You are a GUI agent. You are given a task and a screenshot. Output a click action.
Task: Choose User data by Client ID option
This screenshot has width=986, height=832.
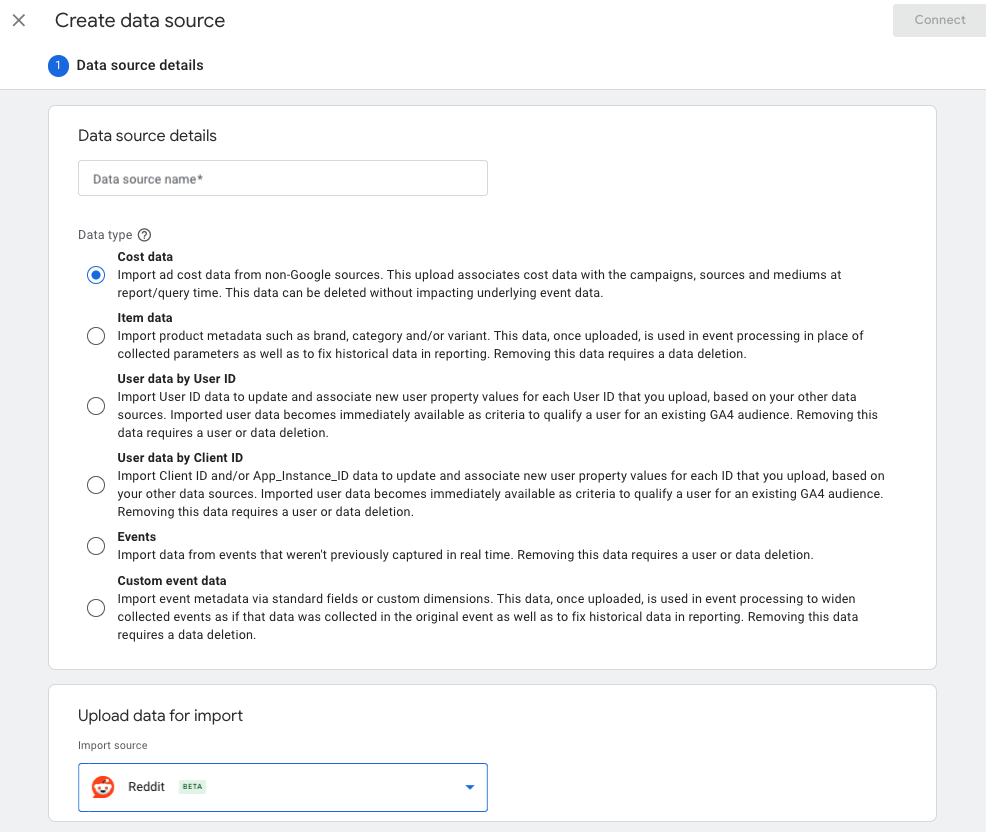click(96, 485)
